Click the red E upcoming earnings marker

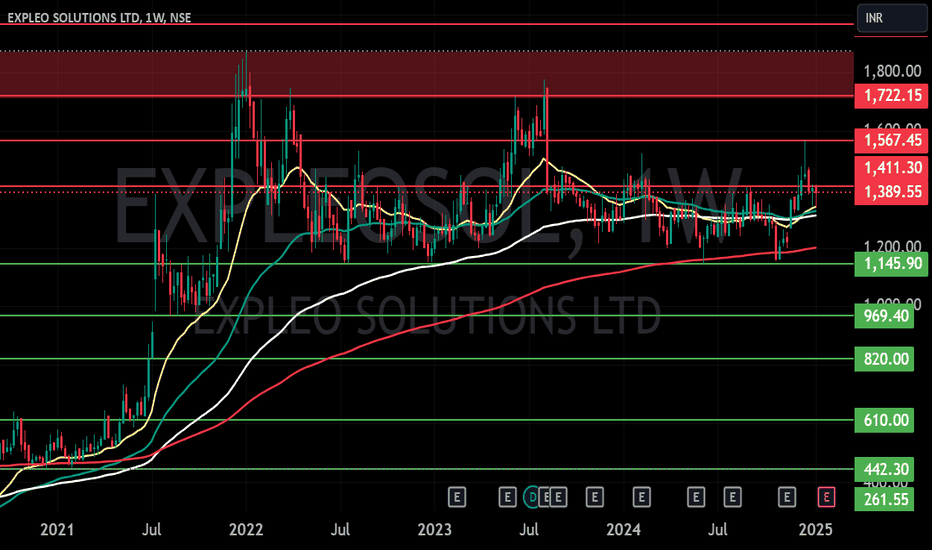click(x=826, y=497)
